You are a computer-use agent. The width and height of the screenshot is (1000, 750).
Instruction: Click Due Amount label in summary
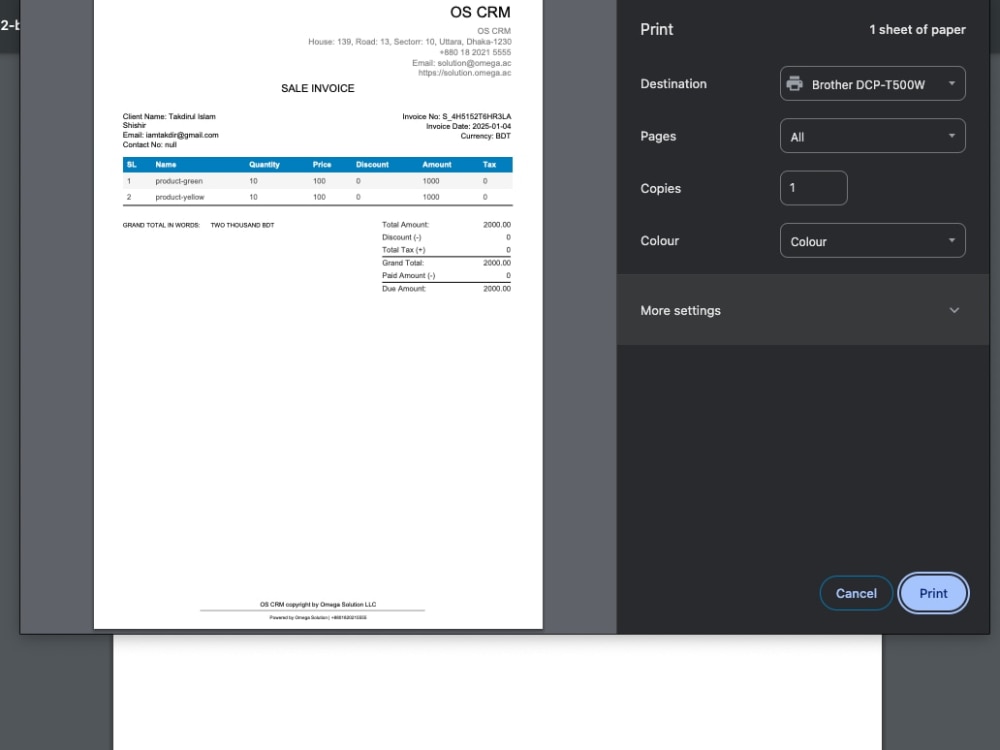pyautogui.click(x=404, y=289)
